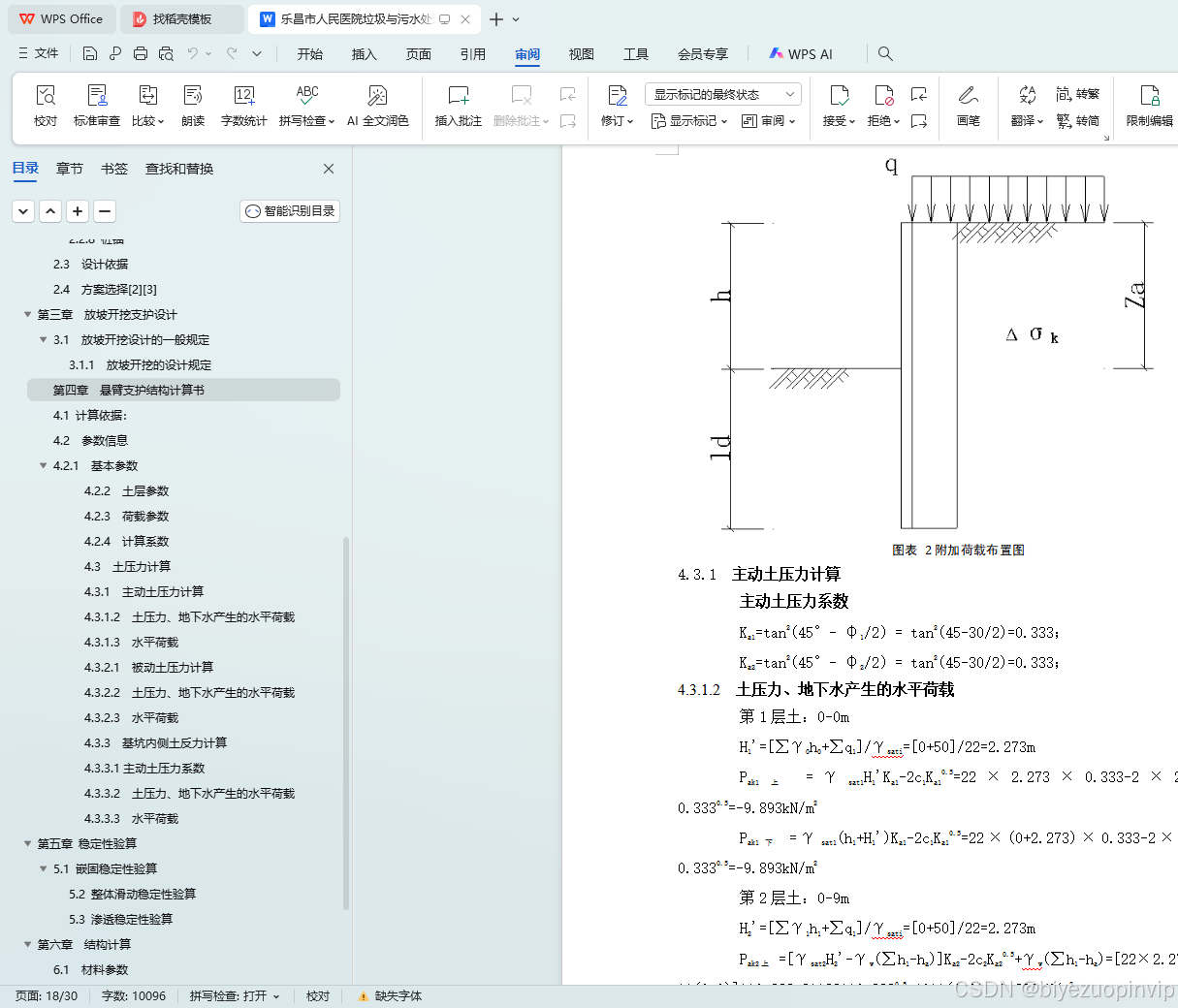The image size is (1178, 1008).
Task: Convert text with 转简 button
Action: [1078, 121]
